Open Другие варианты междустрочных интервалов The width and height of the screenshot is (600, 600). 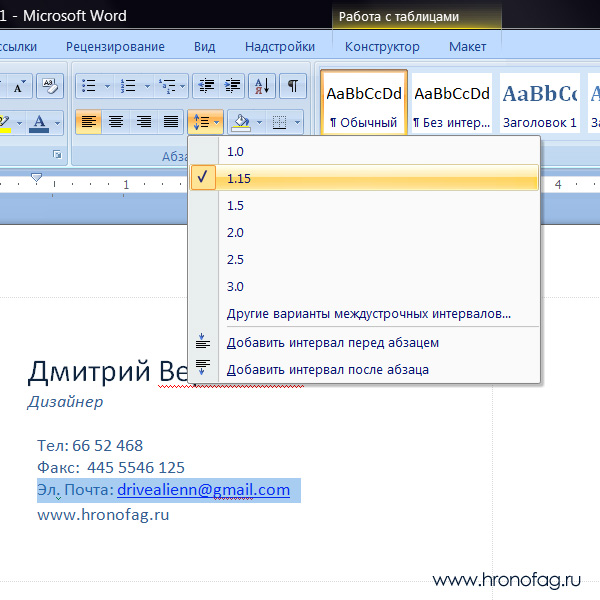pos(364,313)
